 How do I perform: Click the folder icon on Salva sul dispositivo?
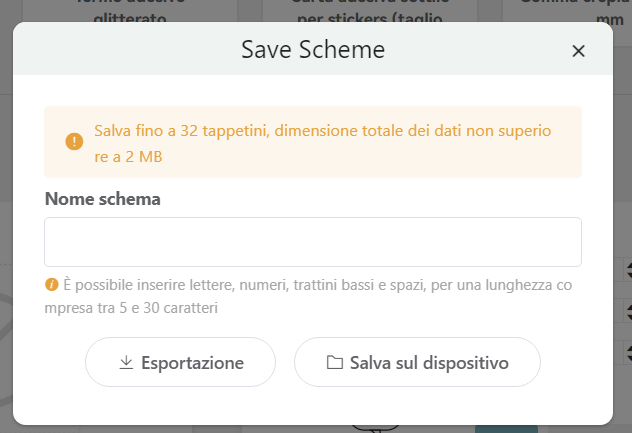click(335, 362)
